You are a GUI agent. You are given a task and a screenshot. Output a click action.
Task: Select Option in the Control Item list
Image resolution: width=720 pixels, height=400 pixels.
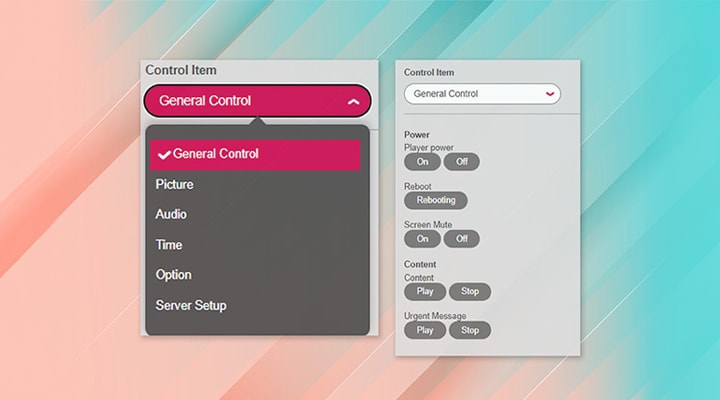pyautogui.click(x=173, y=275)
